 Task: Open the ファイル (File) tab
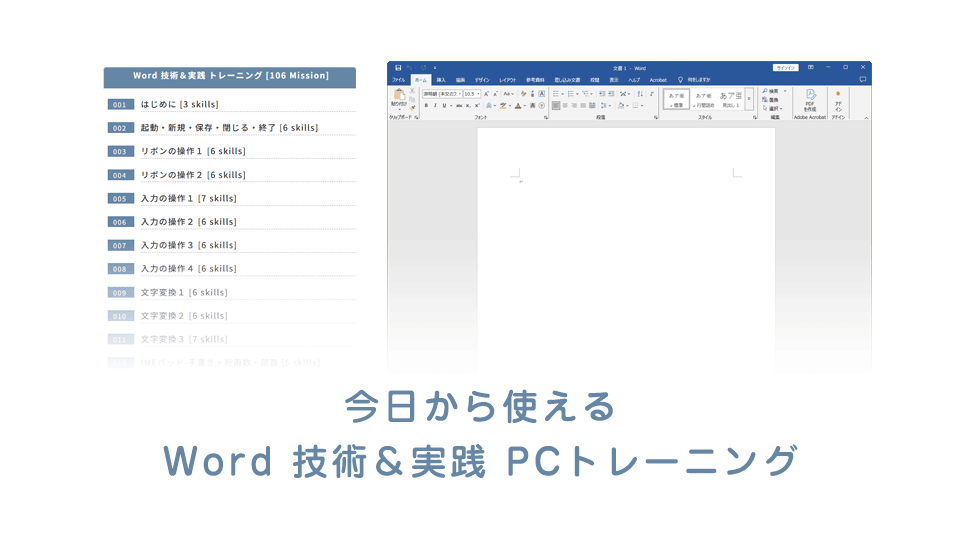coord(398,79)
